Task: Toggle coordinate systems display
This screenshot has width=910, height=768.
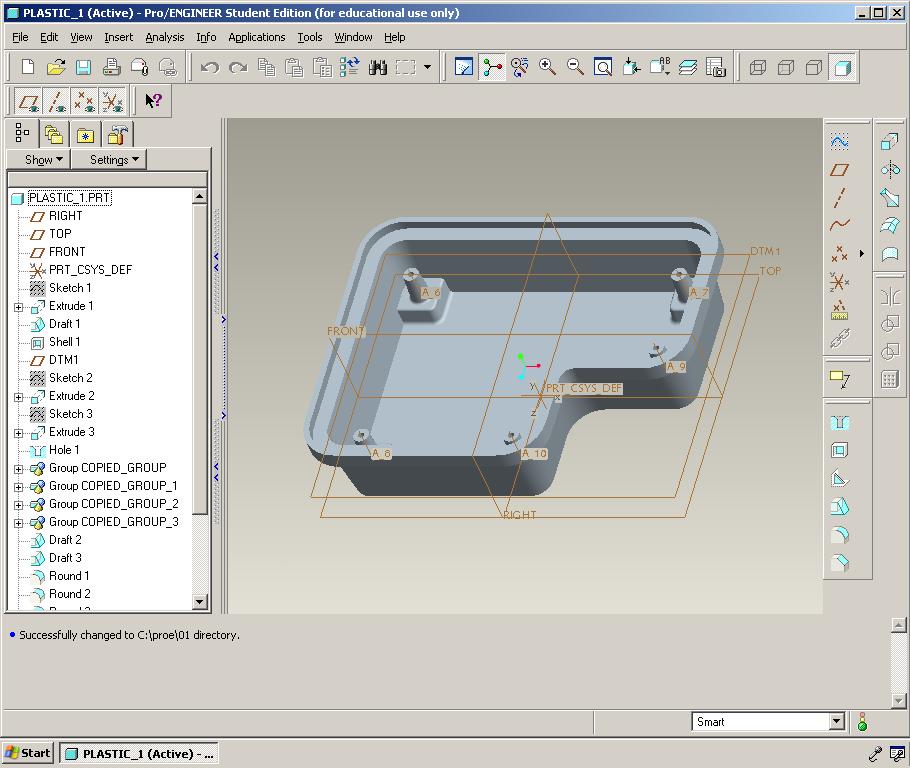Action: (x=113, y=101)
